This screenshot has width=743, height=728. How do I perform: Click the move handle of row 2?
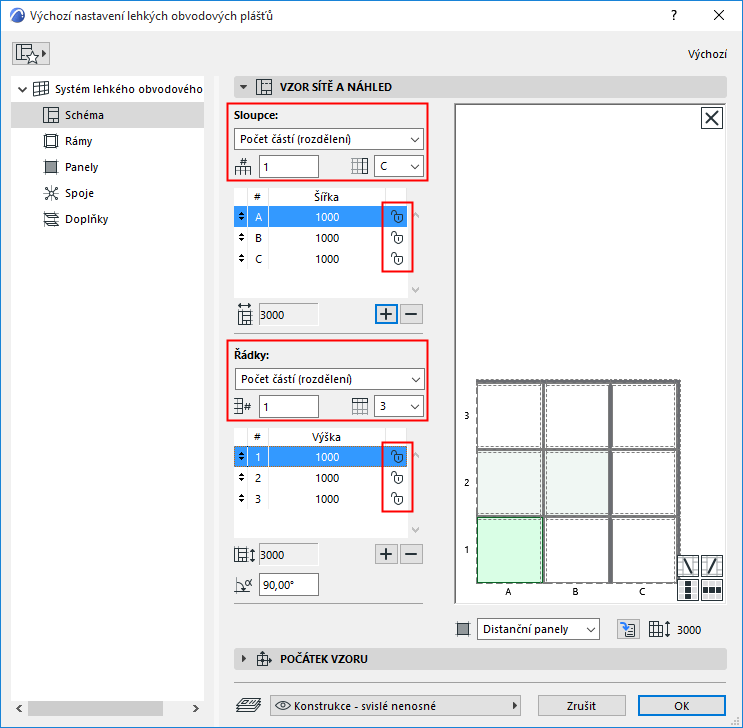pos(241,477)
